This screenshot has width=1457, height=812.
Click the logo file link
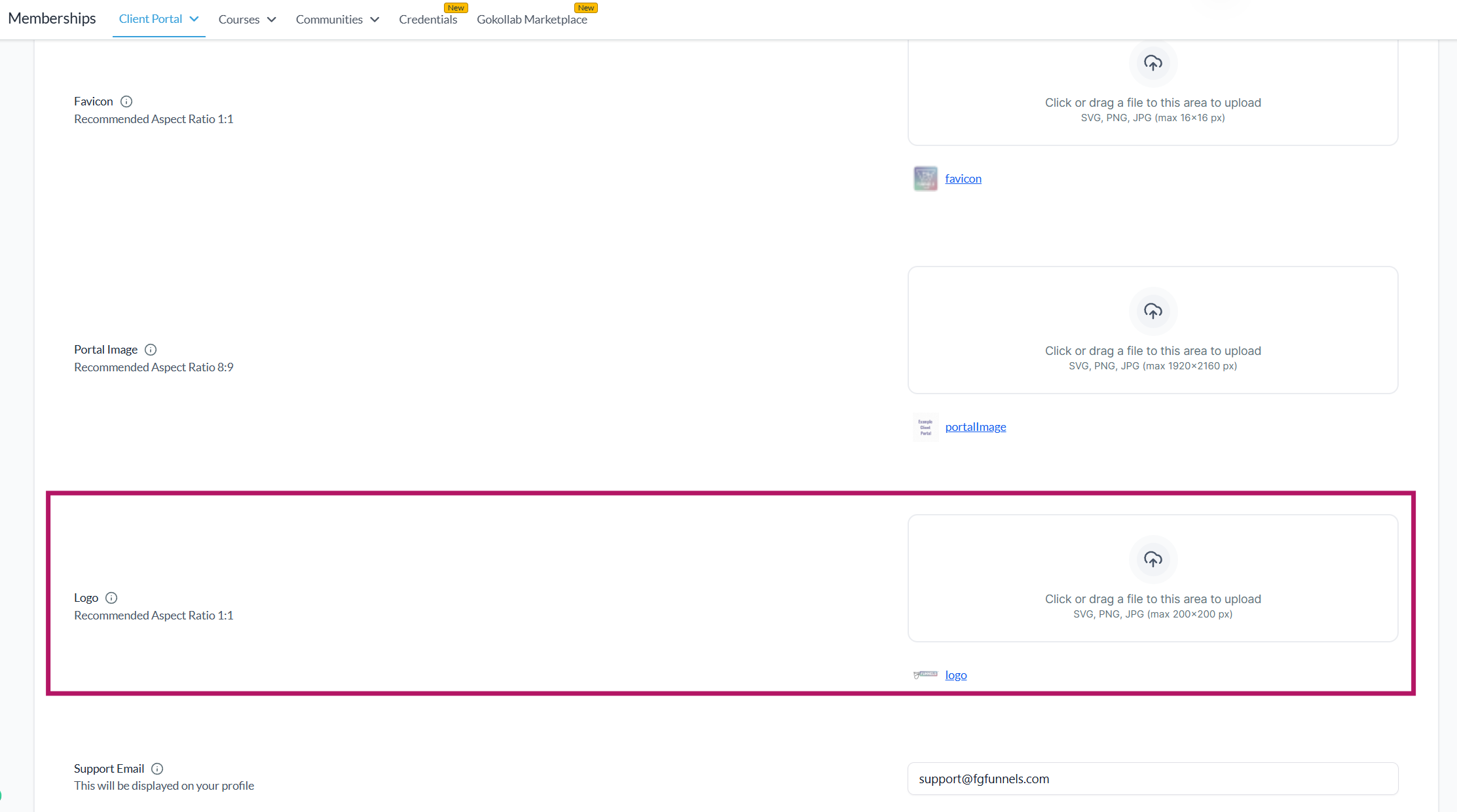pos(955,675)
